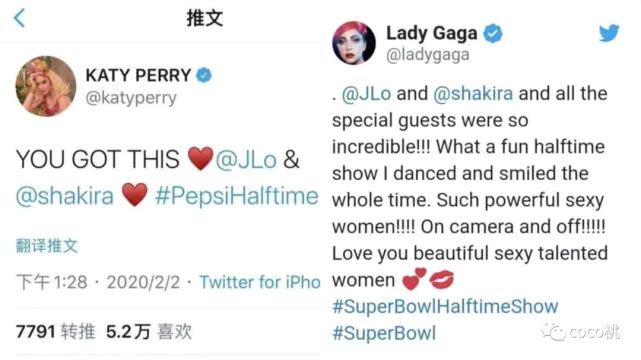Tap Katy Perry's blue verified badge
Viewport: 641px width, 360px height.
[x=204, y=75]
